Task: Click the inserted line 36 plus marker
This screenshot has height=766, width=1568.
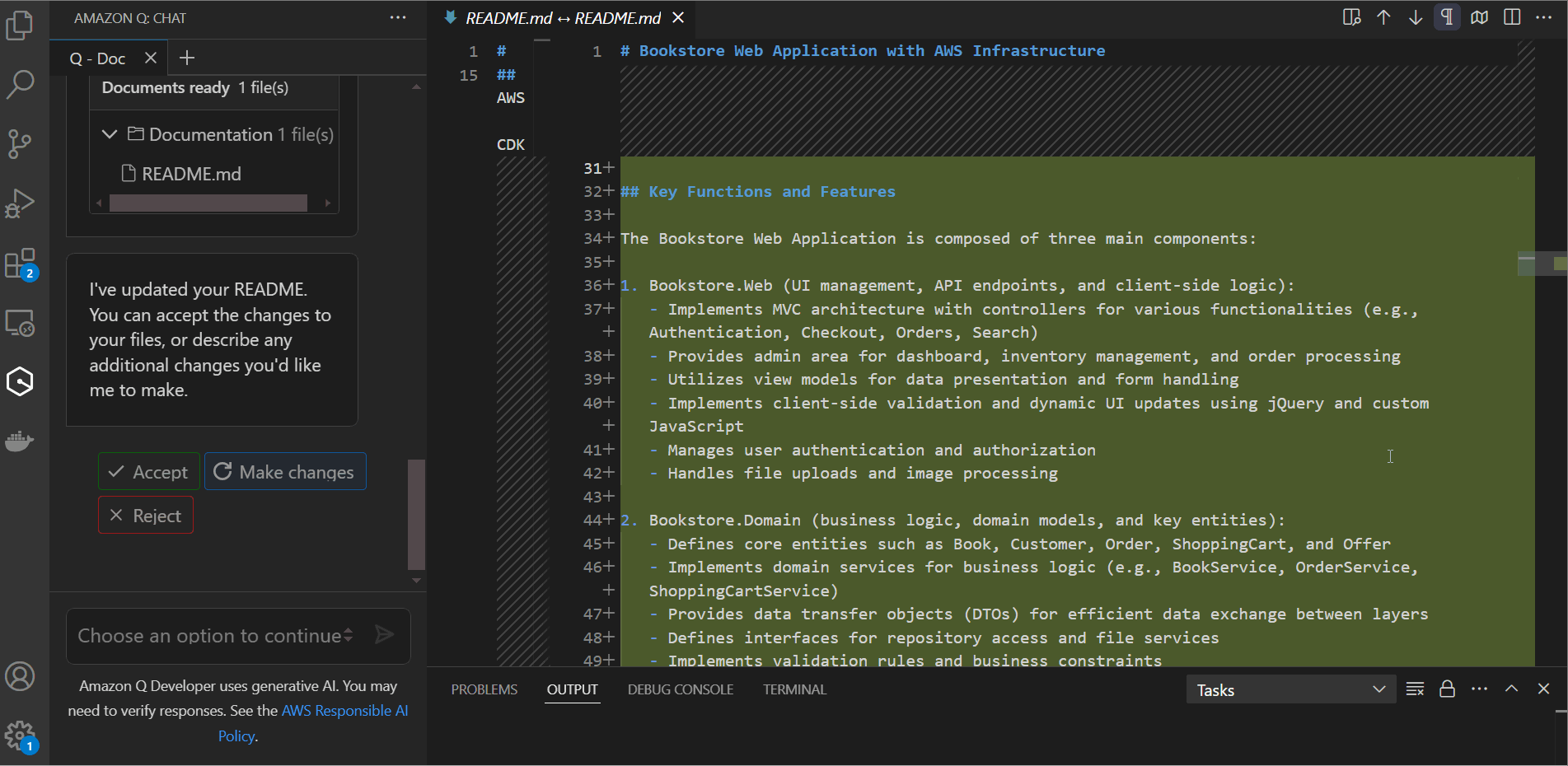Action: (x=609, y=285)
